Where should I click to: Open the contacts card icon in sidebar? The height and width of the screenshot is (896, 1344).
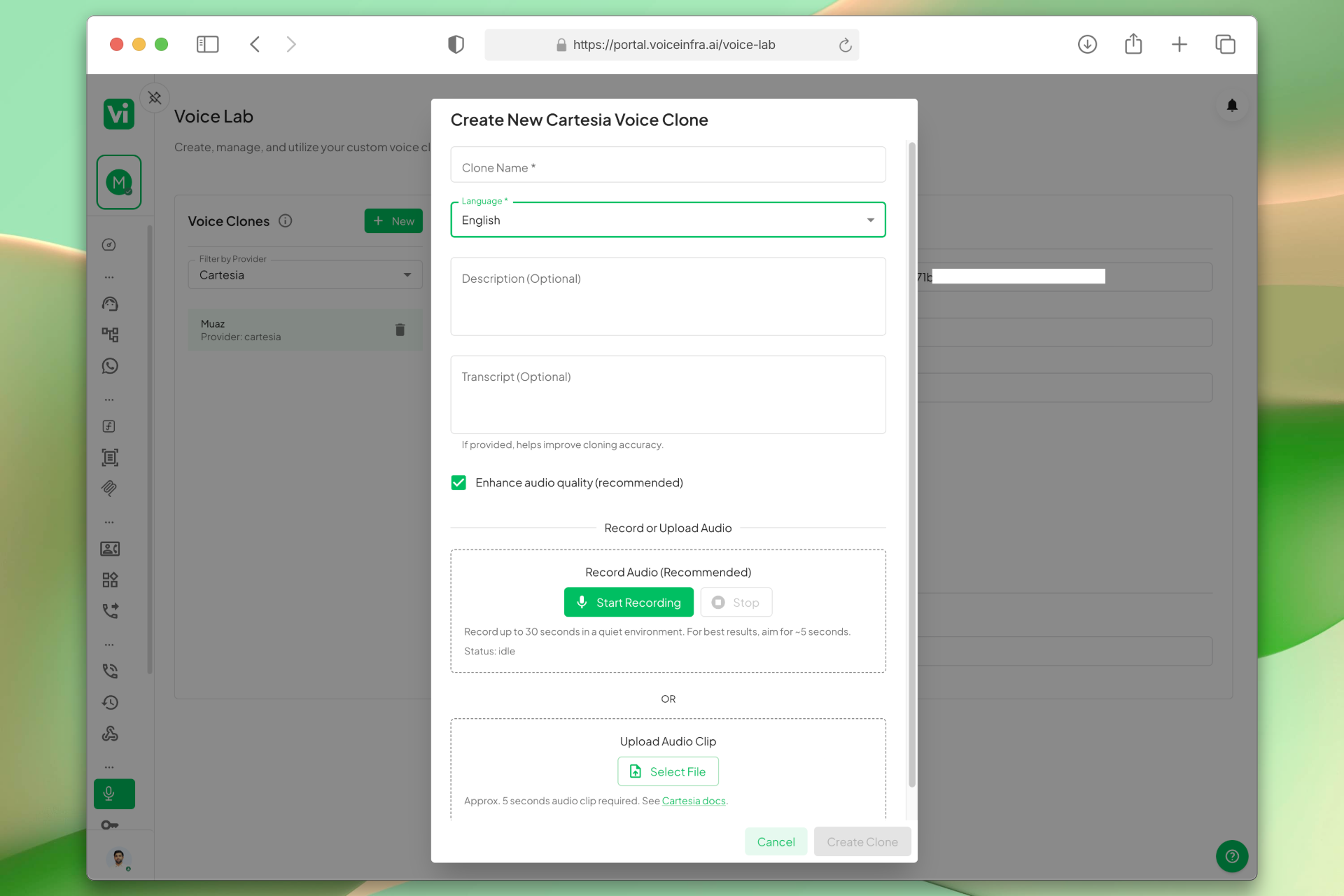click(110, 549)
